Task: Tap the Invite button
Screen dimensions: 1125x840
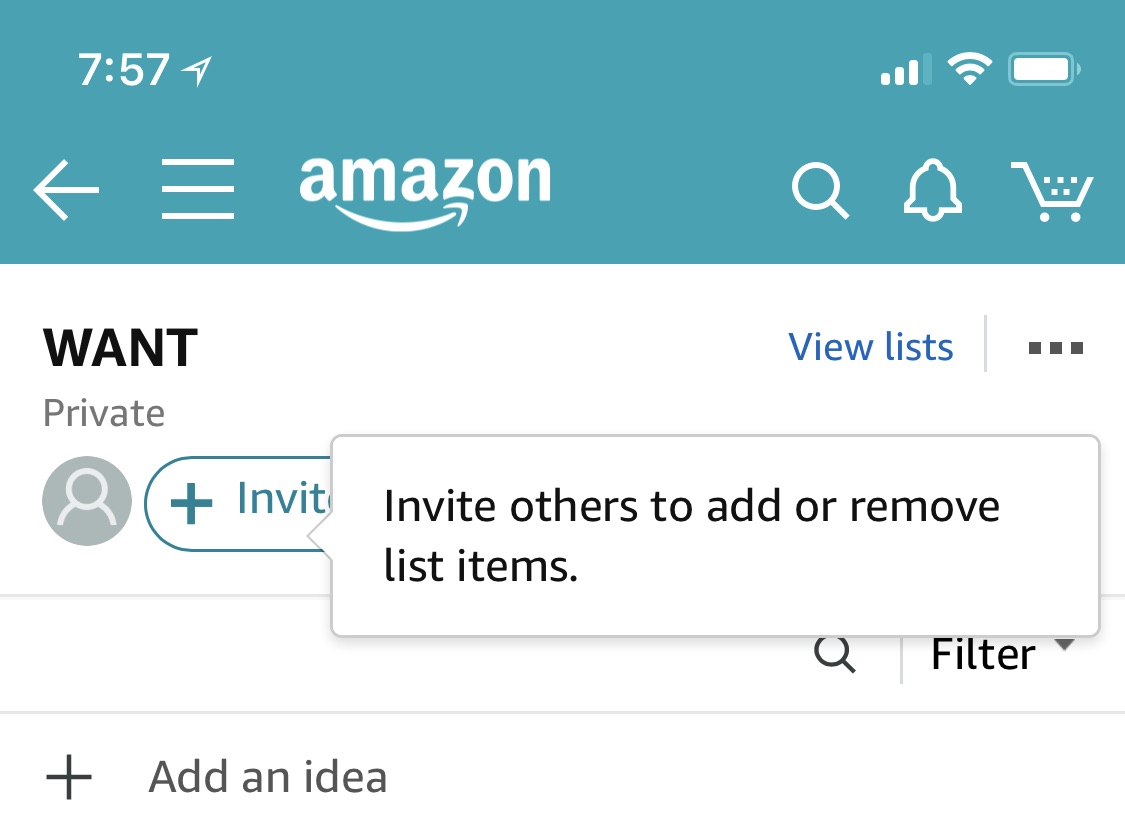Action: 238,504
